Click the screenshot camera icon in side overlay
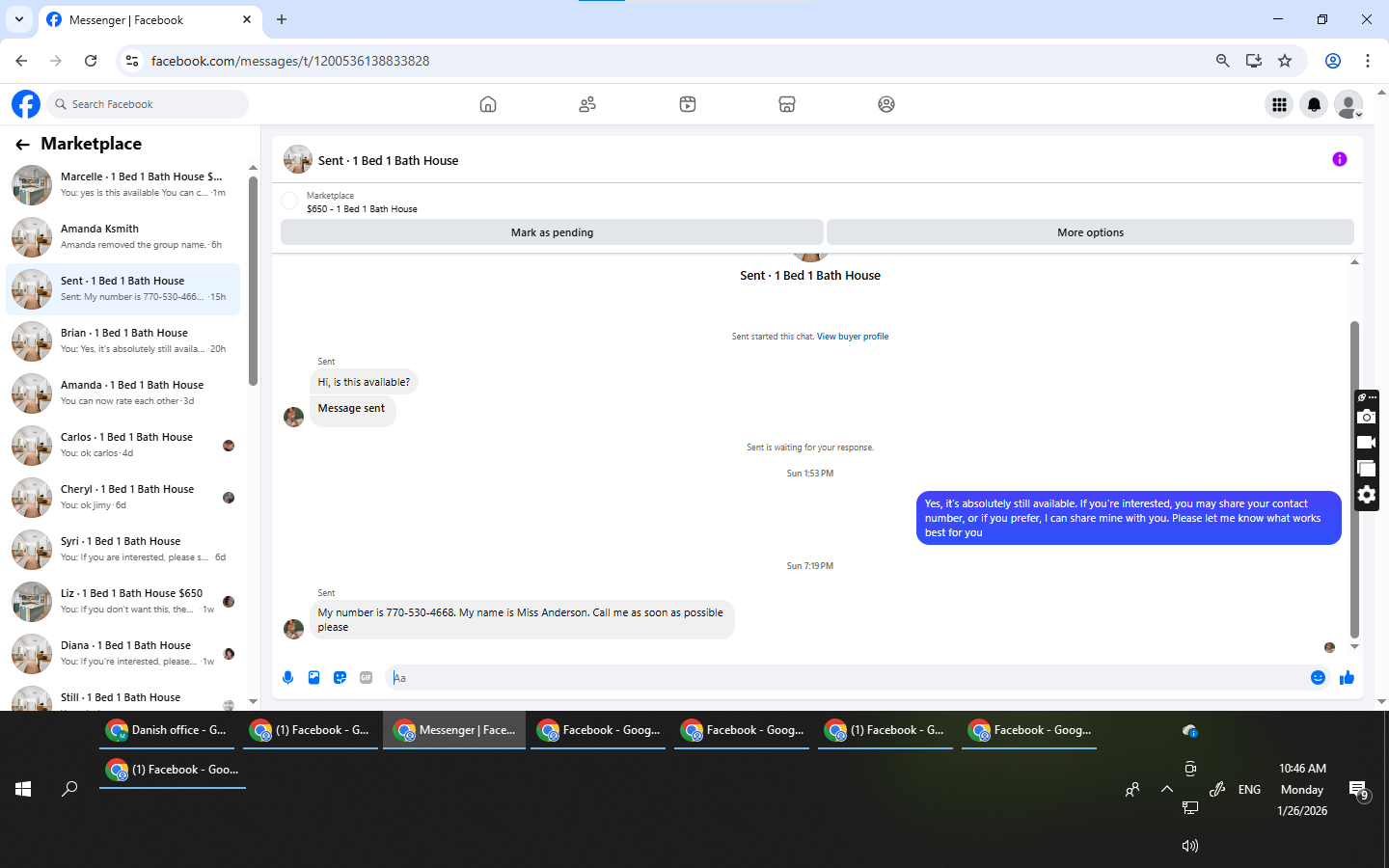Image resolution: width=1389 pixels, height=868 pixels. coord(1366,417)
